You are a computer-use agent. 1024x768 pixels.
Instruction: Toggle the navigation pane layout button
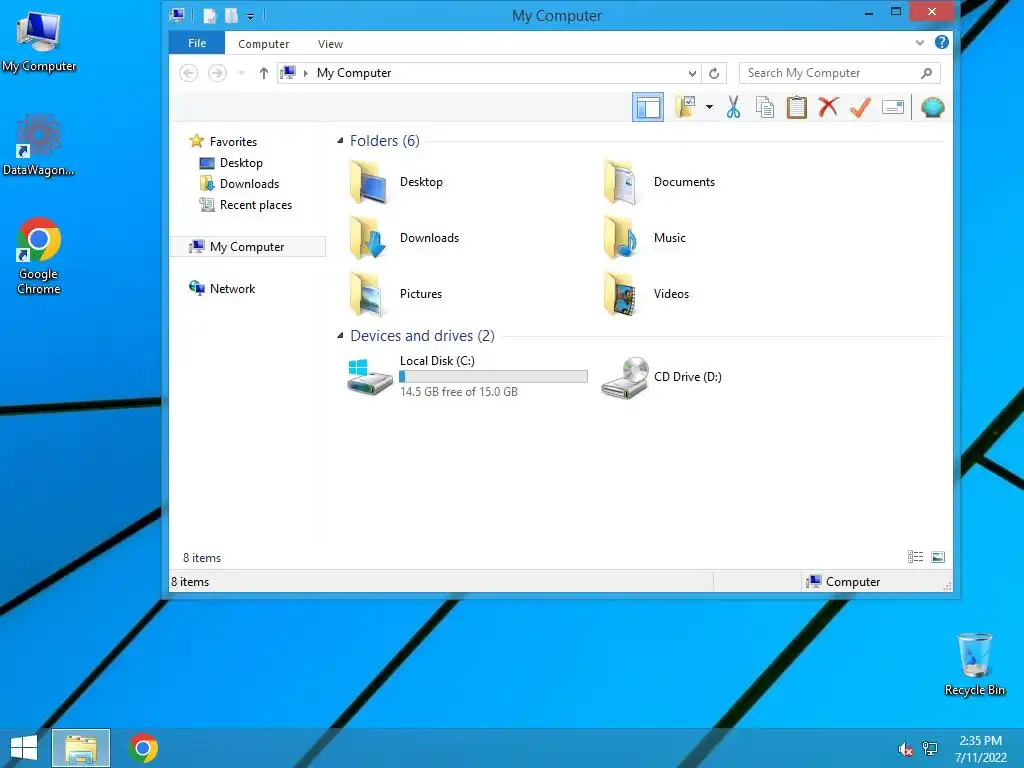[x=647, y=107]
